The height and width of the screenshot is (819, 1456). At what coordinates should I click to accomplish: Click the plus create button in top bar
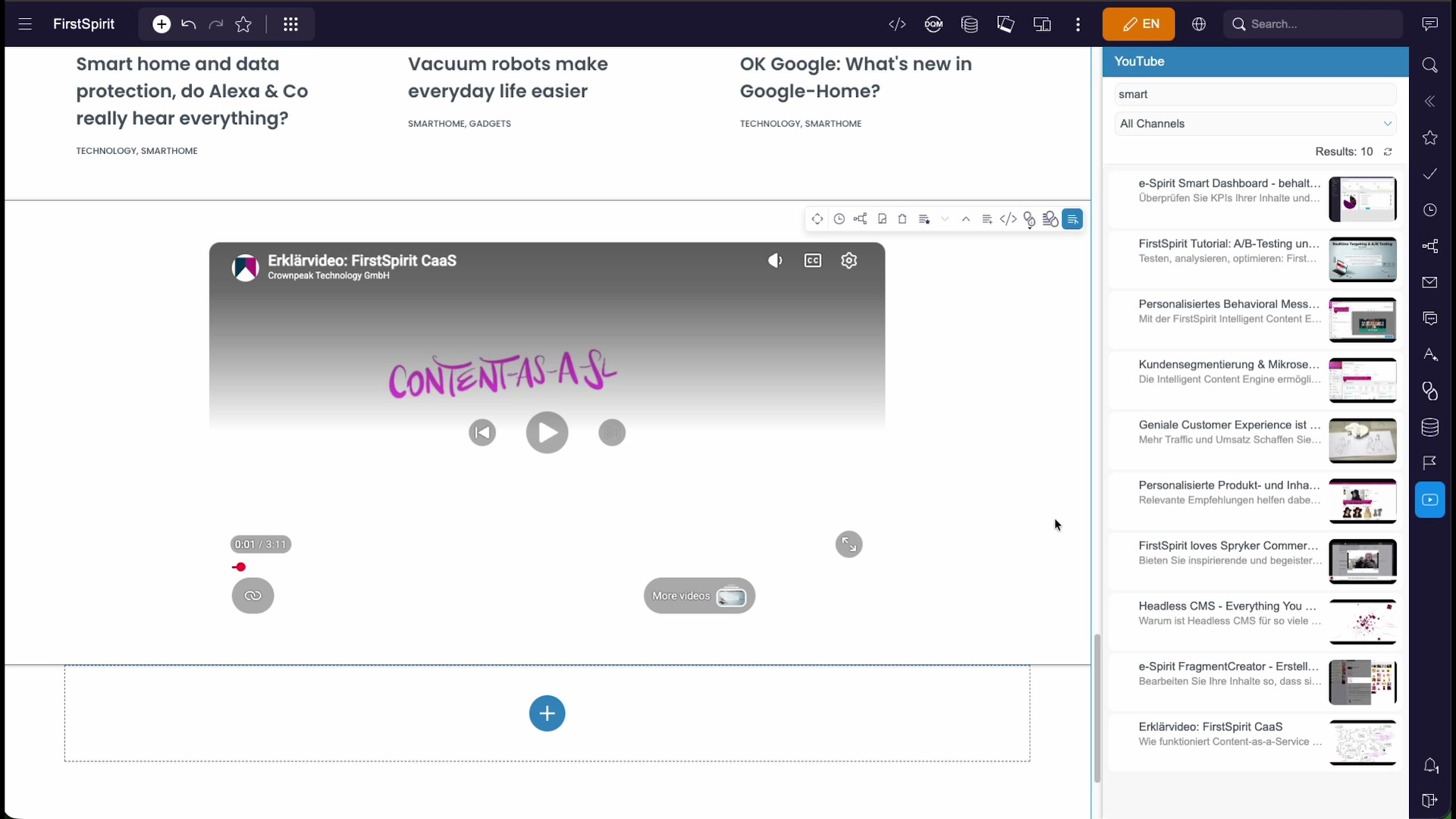pos(162,24)
